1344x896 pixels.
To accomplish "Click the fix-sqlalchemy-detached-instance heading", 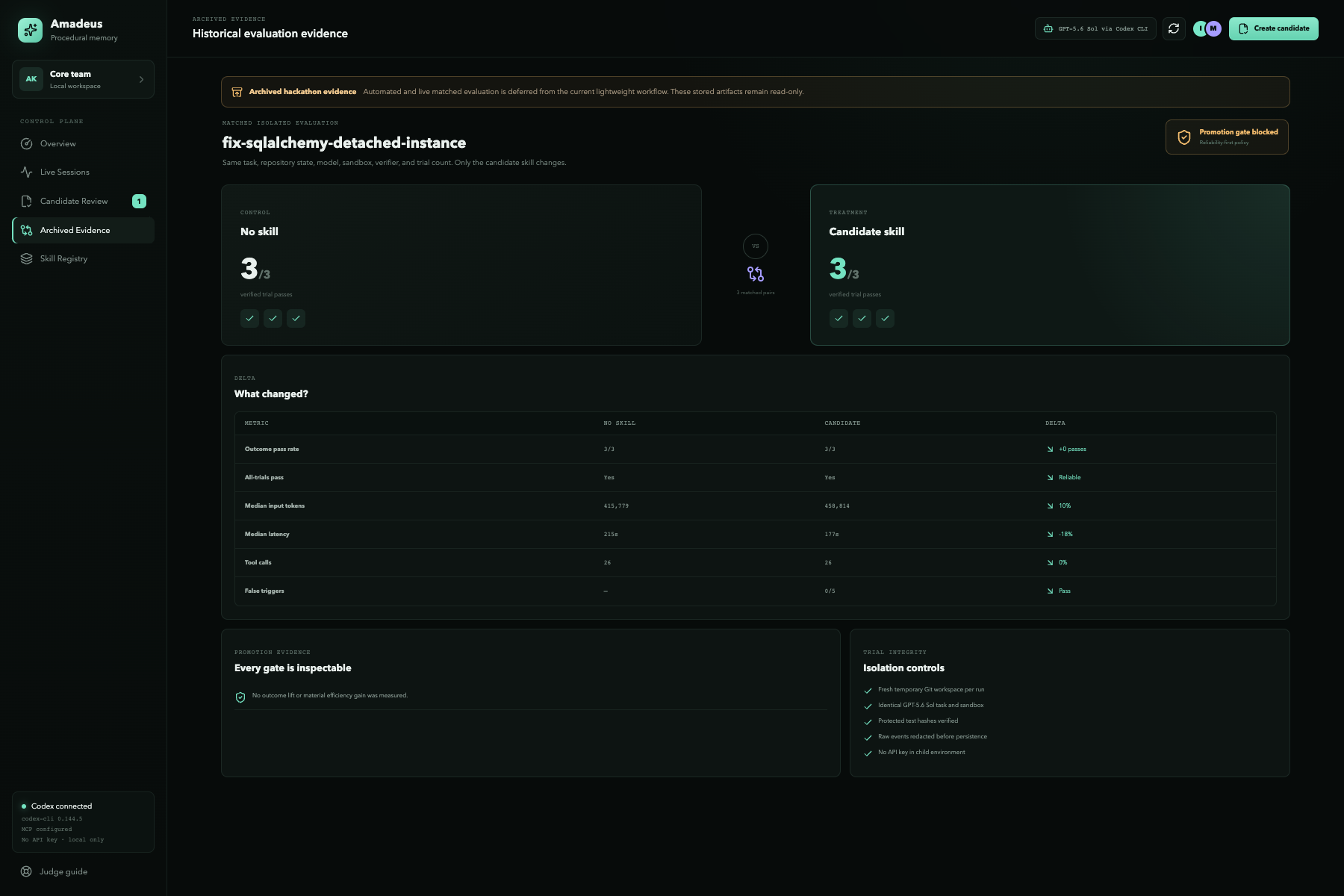I will (x=344, y=143).
